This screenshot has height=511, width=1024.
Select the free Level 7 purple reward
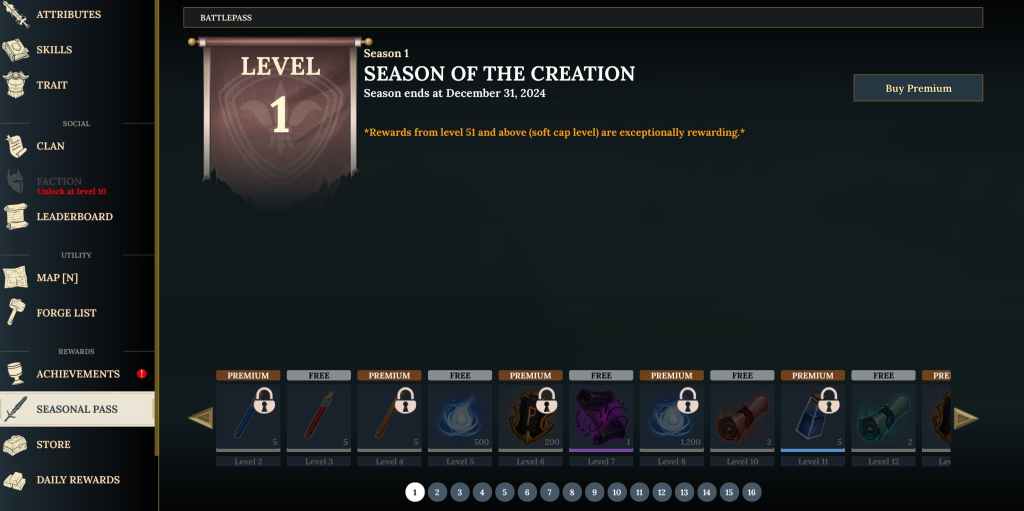(x=601, y=418)
